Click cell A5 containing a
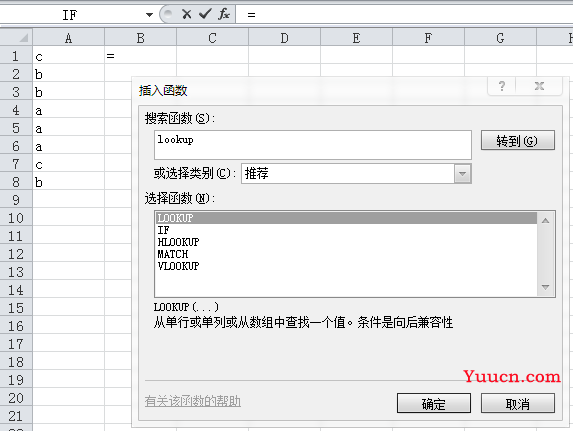The width and height of the screenshot is (573, 431). 68,128
